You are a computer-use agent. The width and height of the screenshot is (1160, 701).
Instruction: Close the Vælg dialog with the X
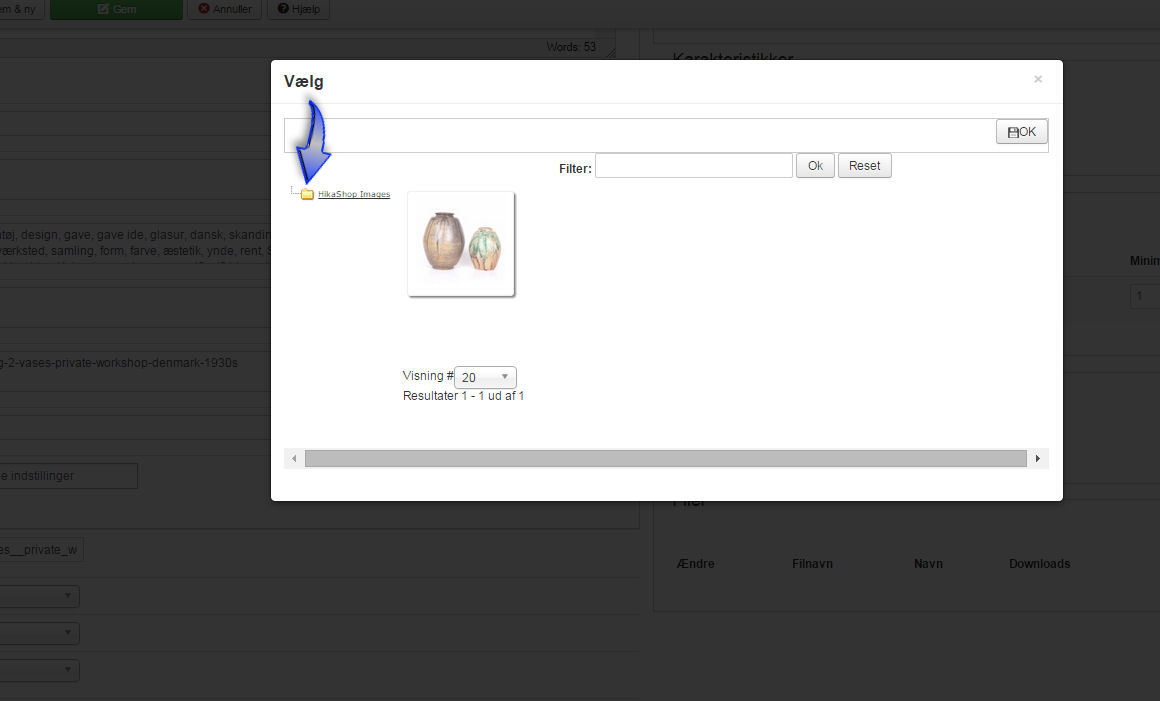tap(1038, 79)
